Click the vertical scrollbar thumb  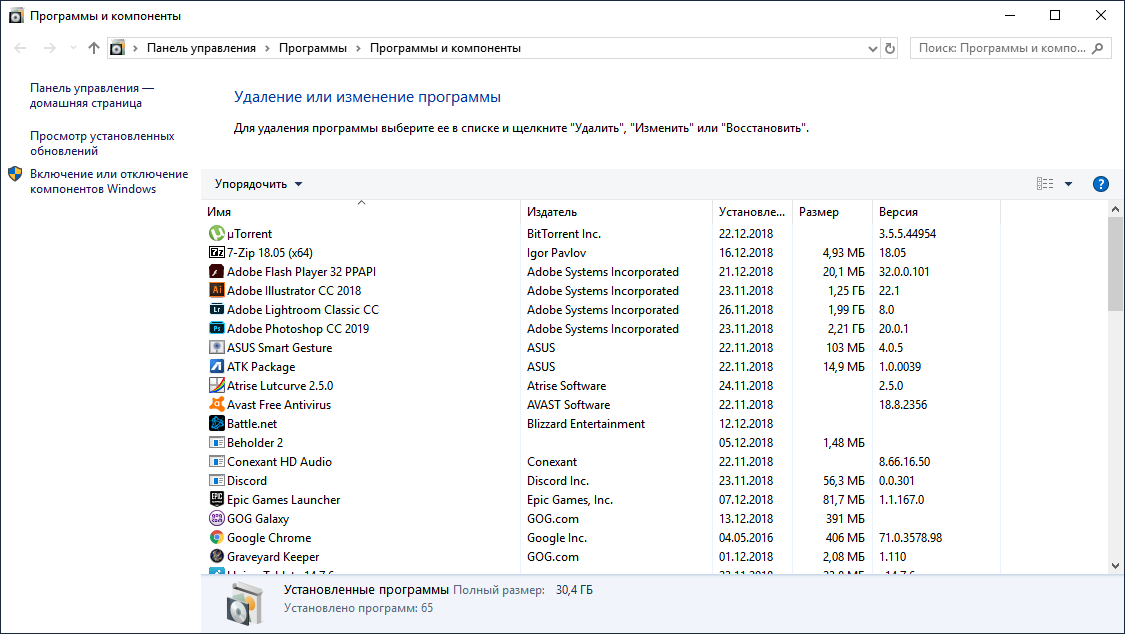click(x=1115, y=263)
